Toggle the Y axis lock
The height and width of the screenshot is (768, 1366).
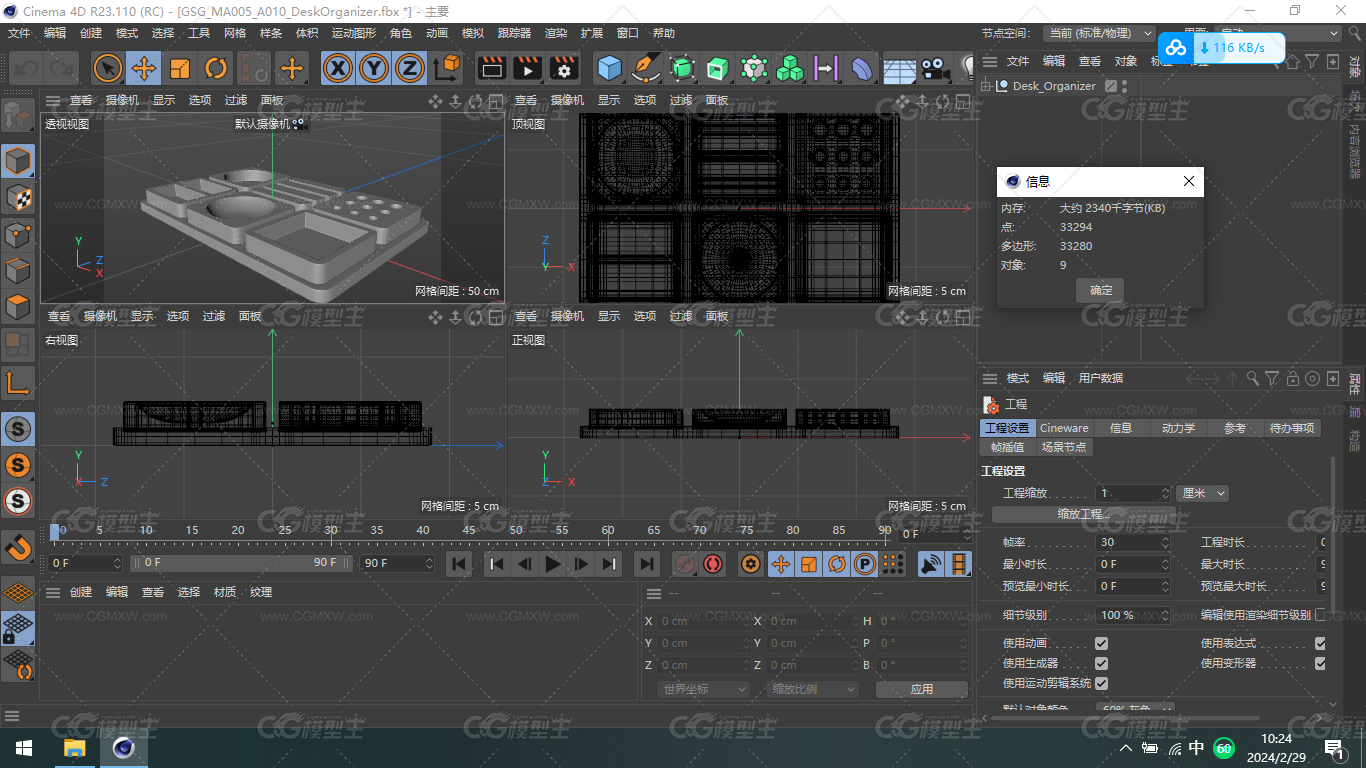[374, 68]
